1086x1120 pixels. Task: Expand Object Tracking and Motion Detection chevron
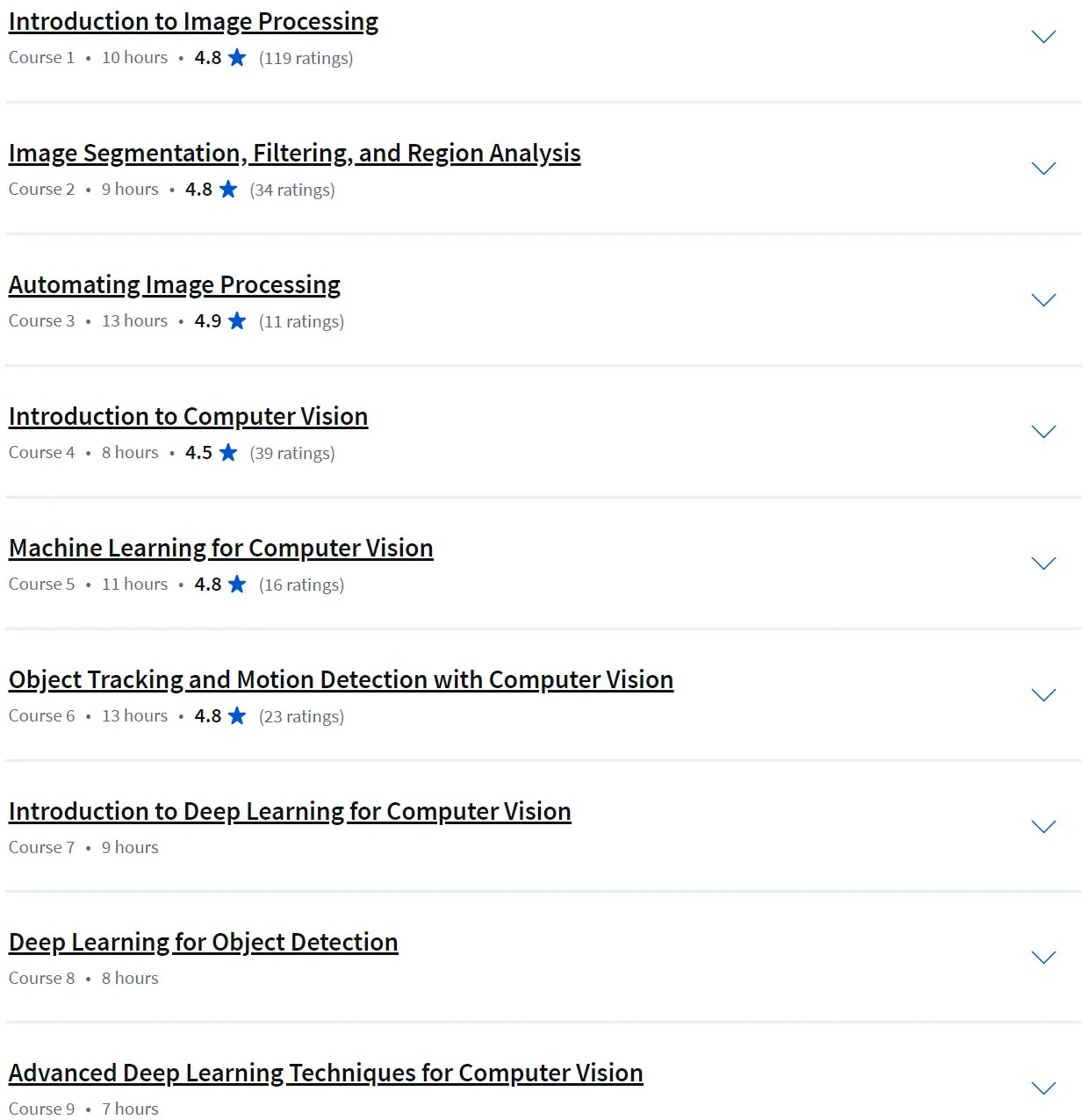click(1043, 695)
